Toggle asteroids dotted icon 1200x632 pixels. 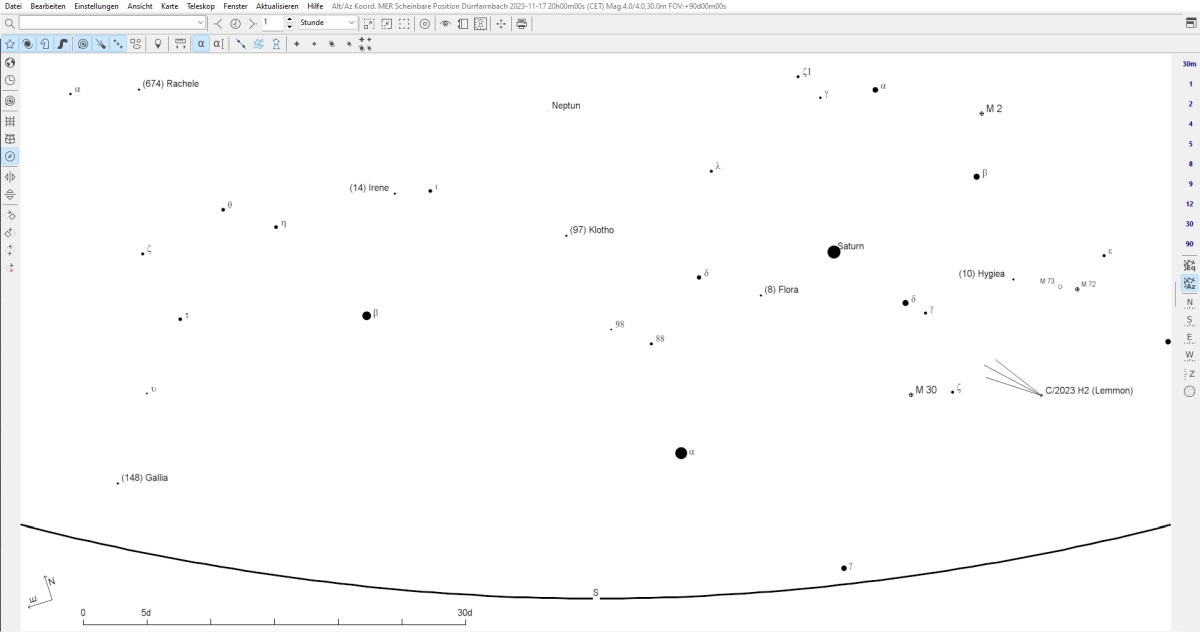click(x=119, y=44)
